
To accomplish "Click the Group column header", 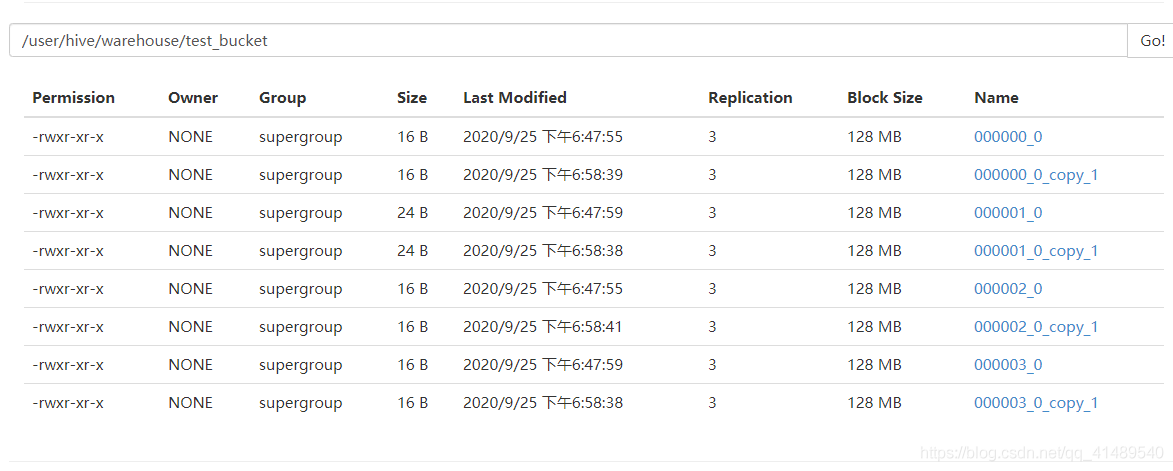I will (282, 98).
